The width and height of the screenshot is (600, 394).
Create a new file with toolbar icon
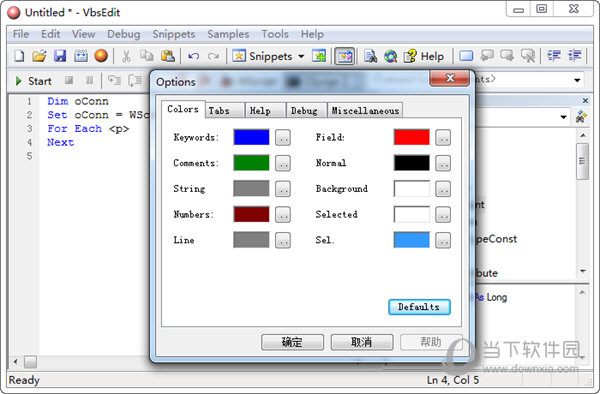[x=19, y=56]
